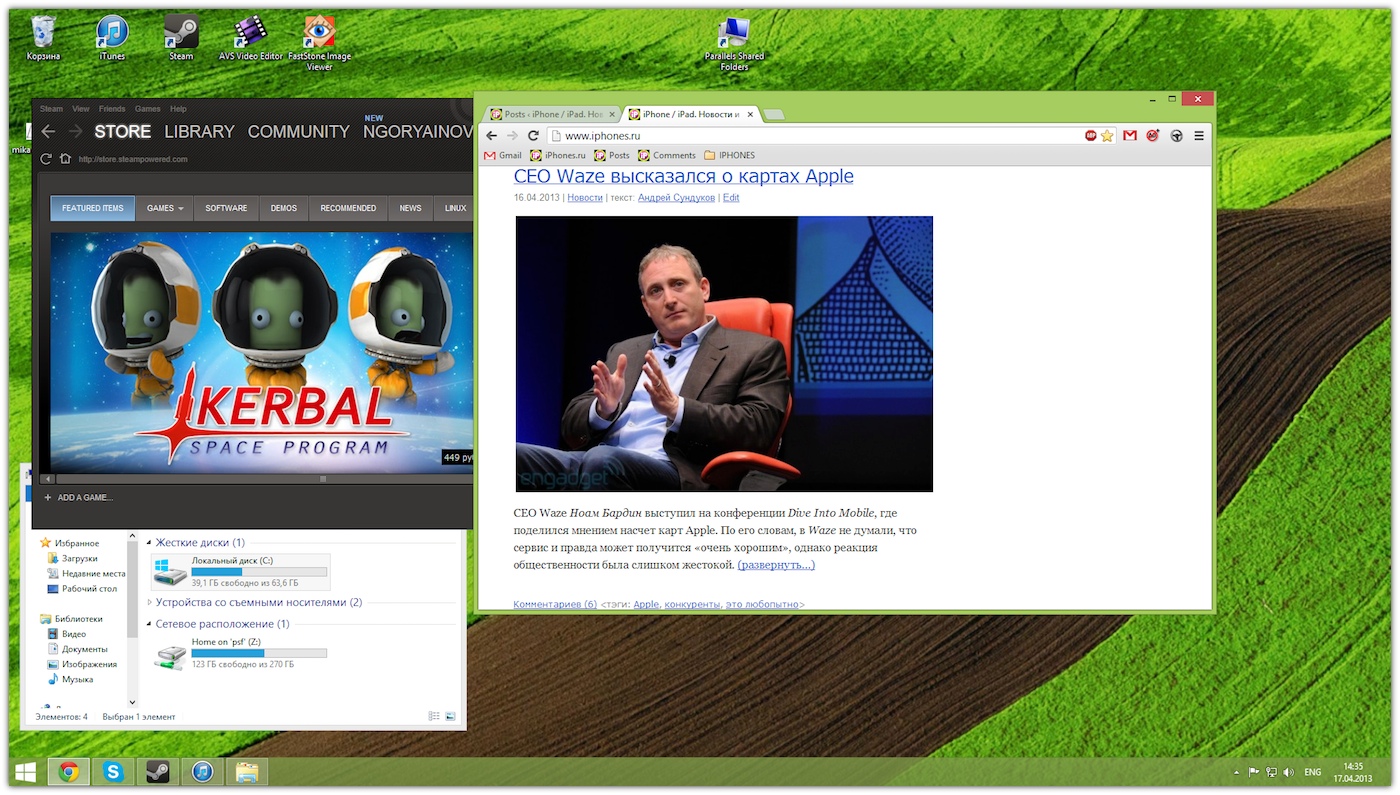Image resolution: width=1400 pixels, height=795 pixels.
Task: Select the Demos tab in Steam store
Action: 284,208
